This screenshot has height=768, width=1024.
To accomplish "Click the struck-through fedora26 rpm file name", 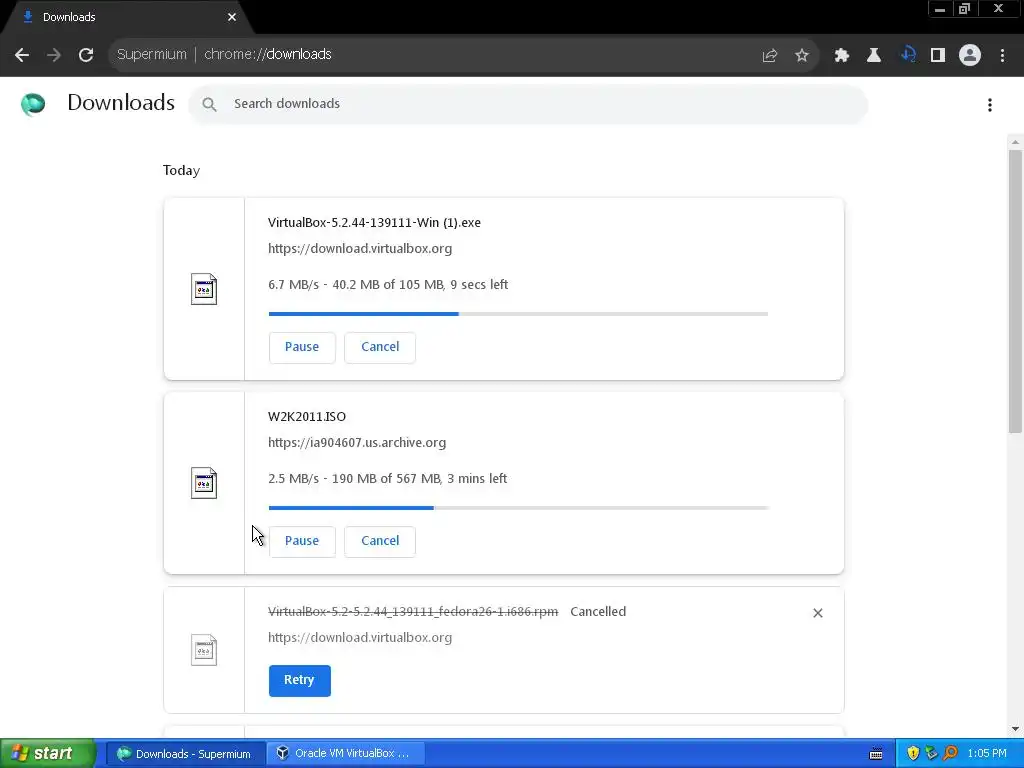I will point(413,612).
